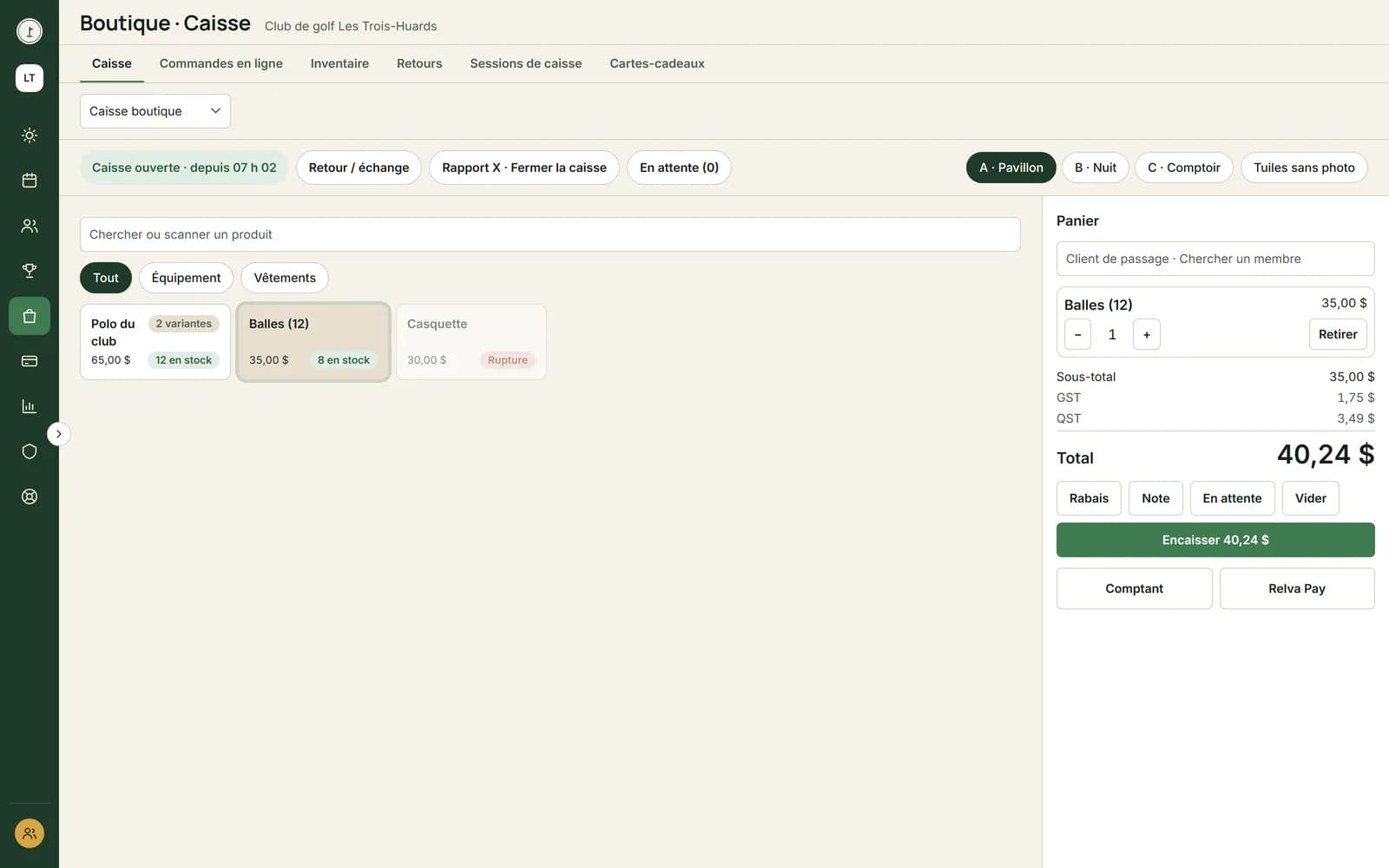Viewport: 1389px width, 868px height.
Task: Open the credit card icon in the sidebar
Action: point(30,361)
